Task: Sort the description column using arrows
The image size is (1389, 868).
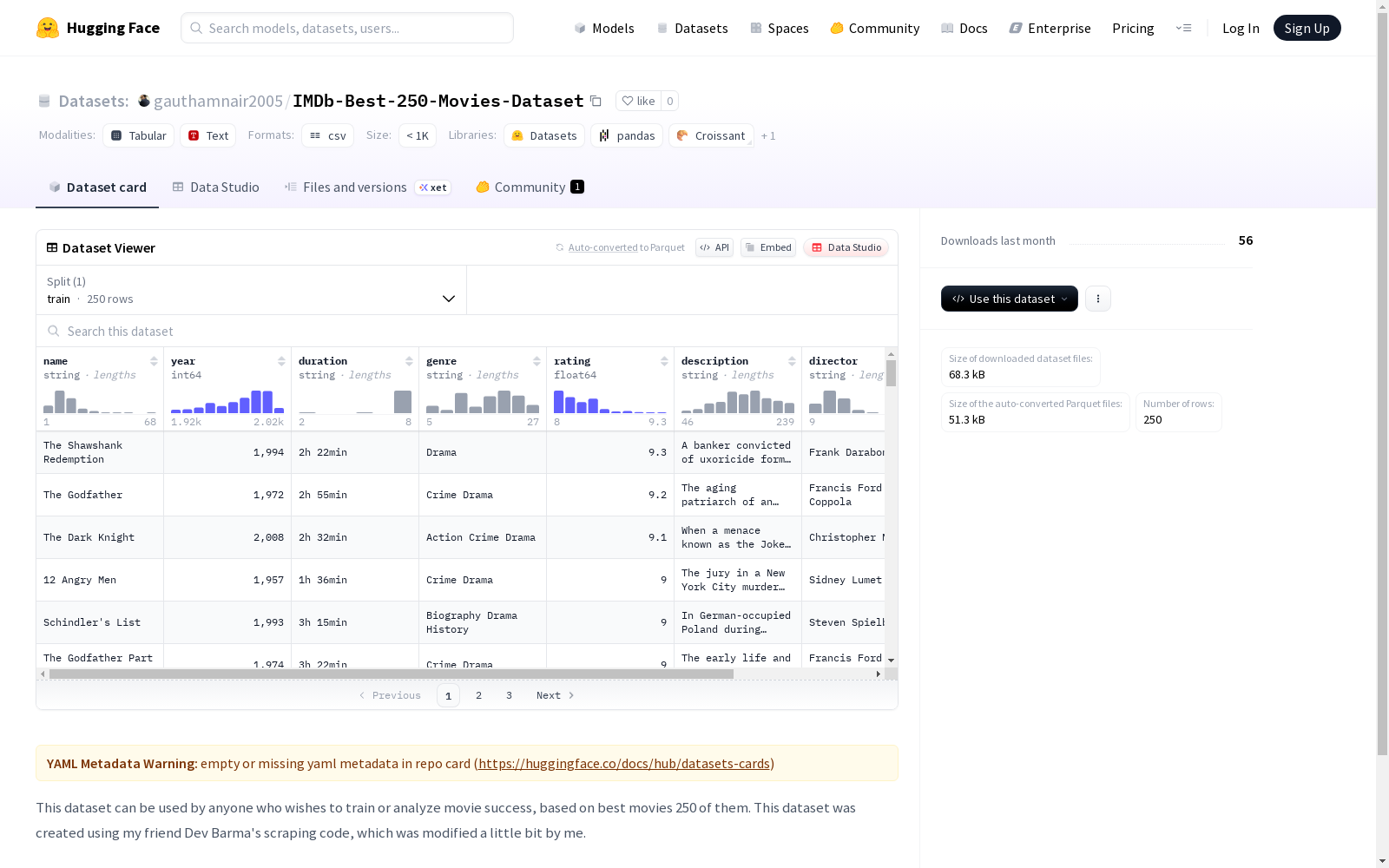Action: 792,361
